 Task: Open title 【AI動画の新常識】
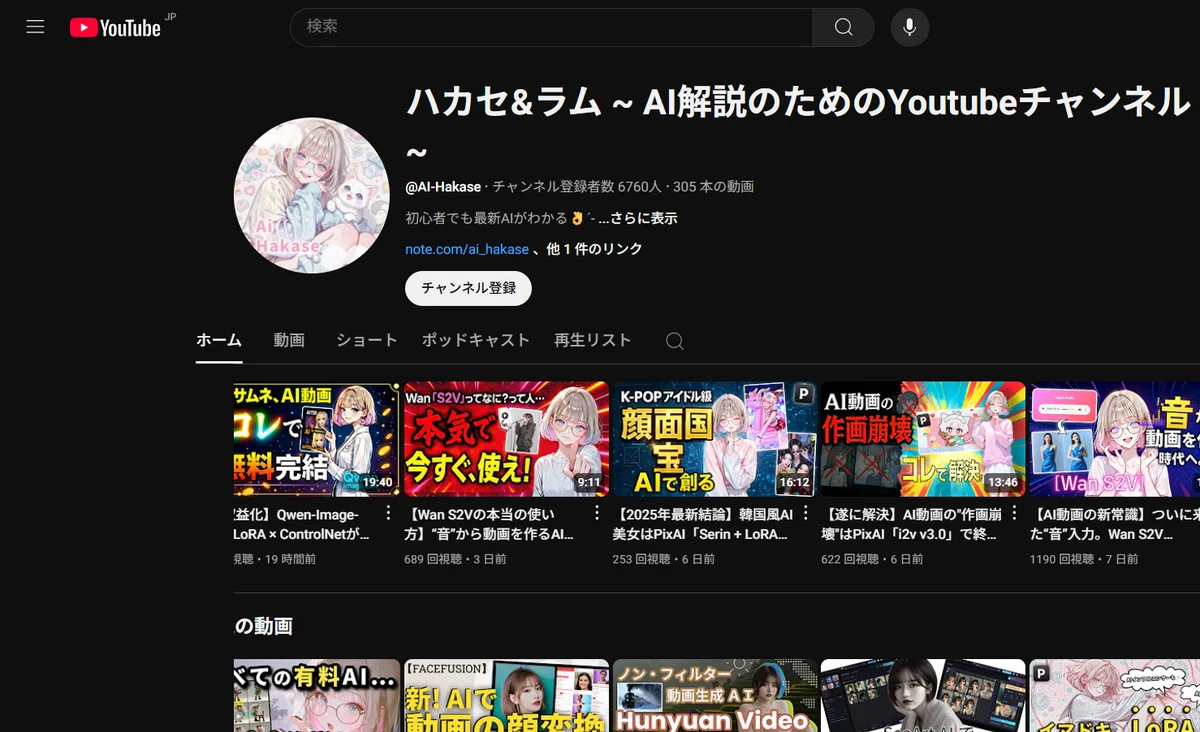click(x=1114, y=524)
